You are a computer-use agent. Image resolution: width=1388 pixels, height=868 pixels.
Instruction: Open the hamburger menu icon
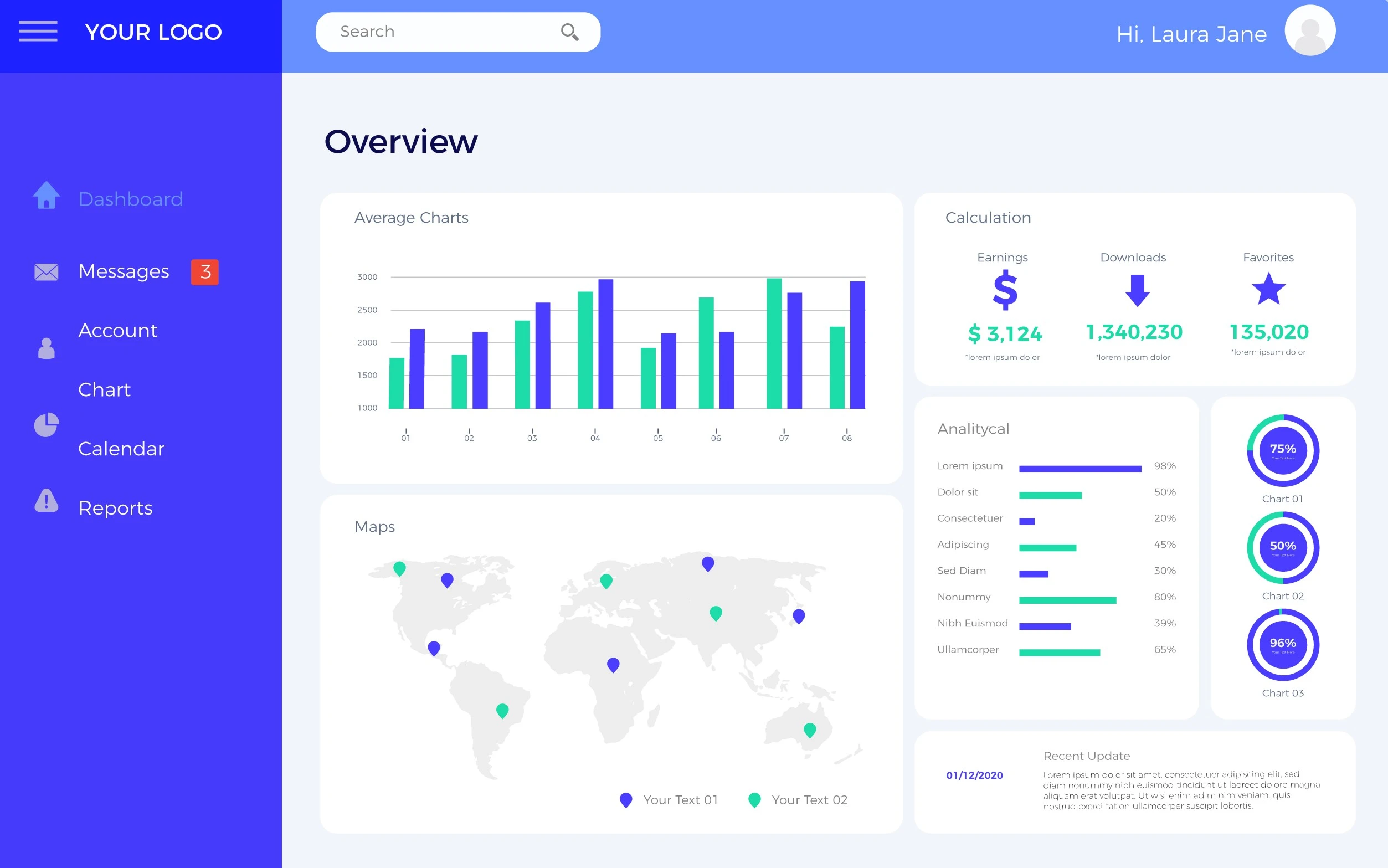[x=38, y=31]
